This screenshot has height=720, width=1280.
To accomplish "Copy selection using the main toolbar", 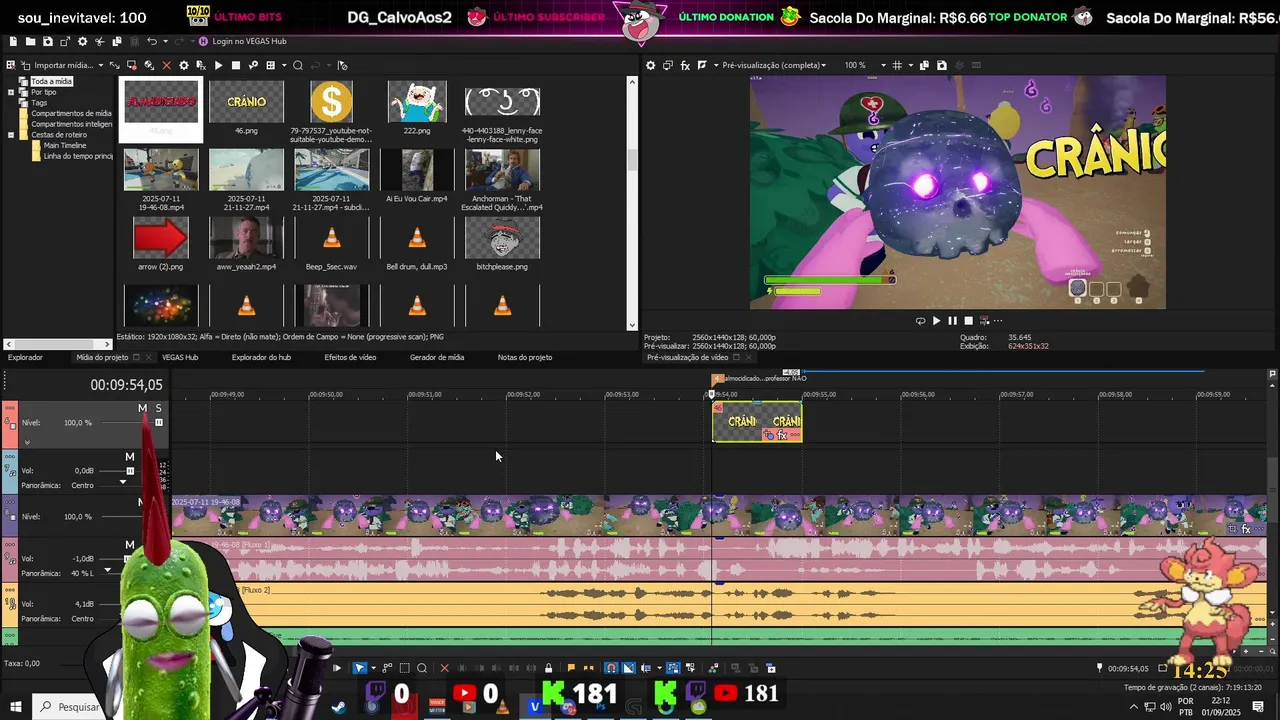I will (x=117, y=41).
